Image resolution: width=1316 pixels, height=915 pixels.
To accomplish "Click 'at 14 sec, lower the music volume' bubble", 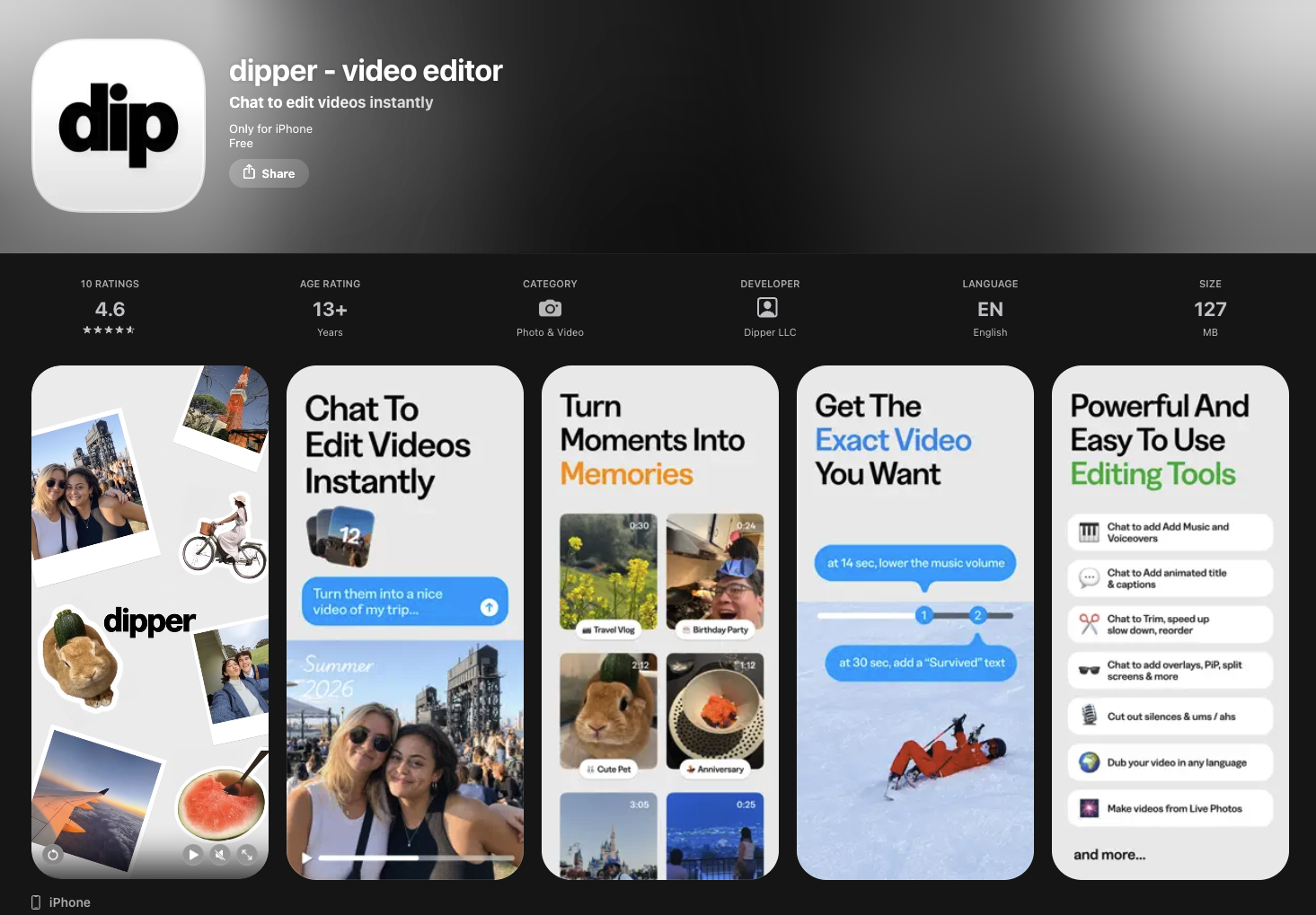I will point(915,563).
